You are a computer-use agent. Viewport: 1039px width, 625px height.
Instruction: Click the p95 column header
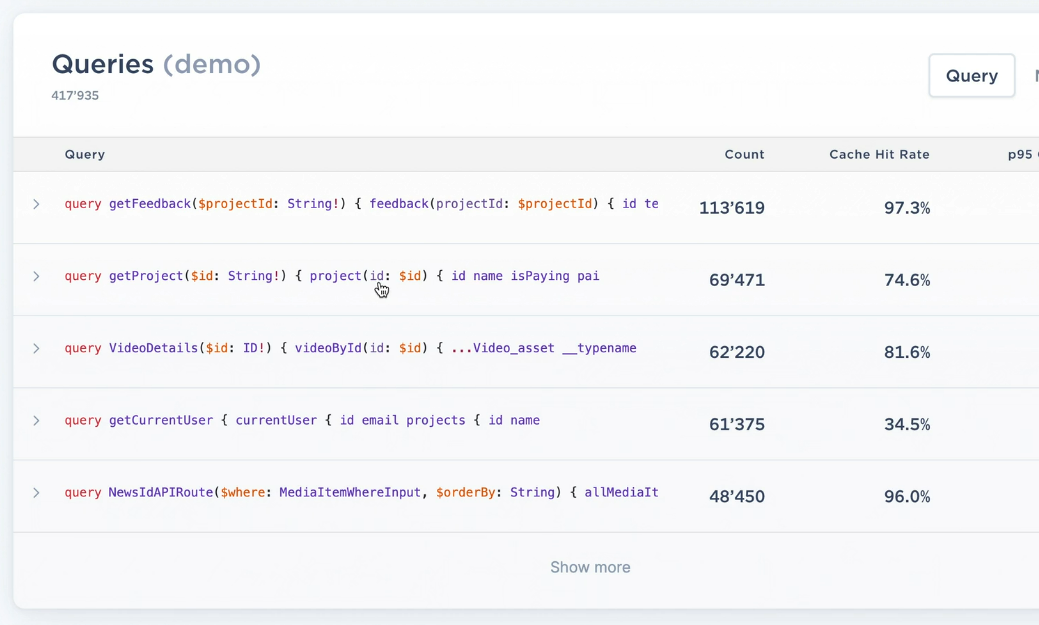pyautogui.click(x=1020, y=154)
